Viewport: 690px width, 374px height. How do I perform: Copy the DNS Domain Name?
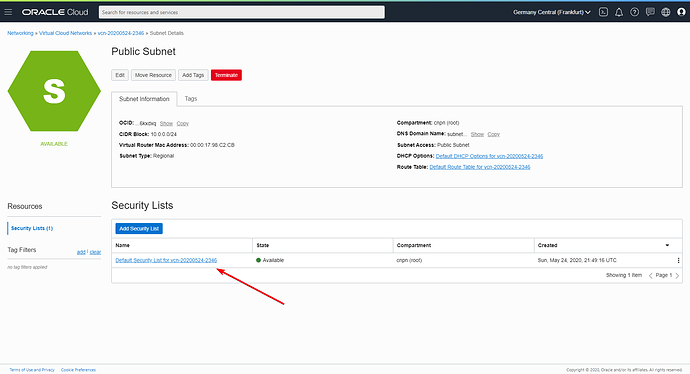(494, 134)
